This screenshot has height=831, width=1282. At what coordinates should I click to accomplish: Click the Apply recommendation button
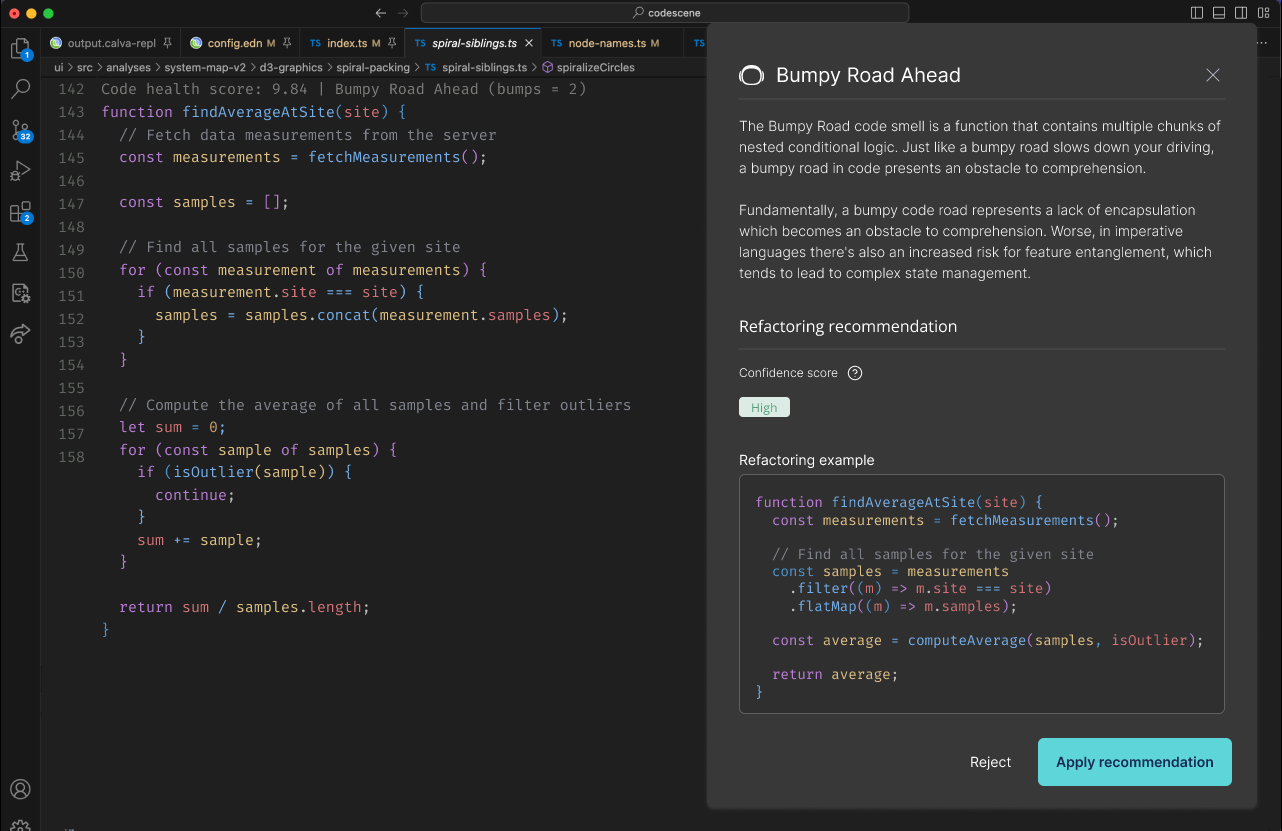(1134, 762)
